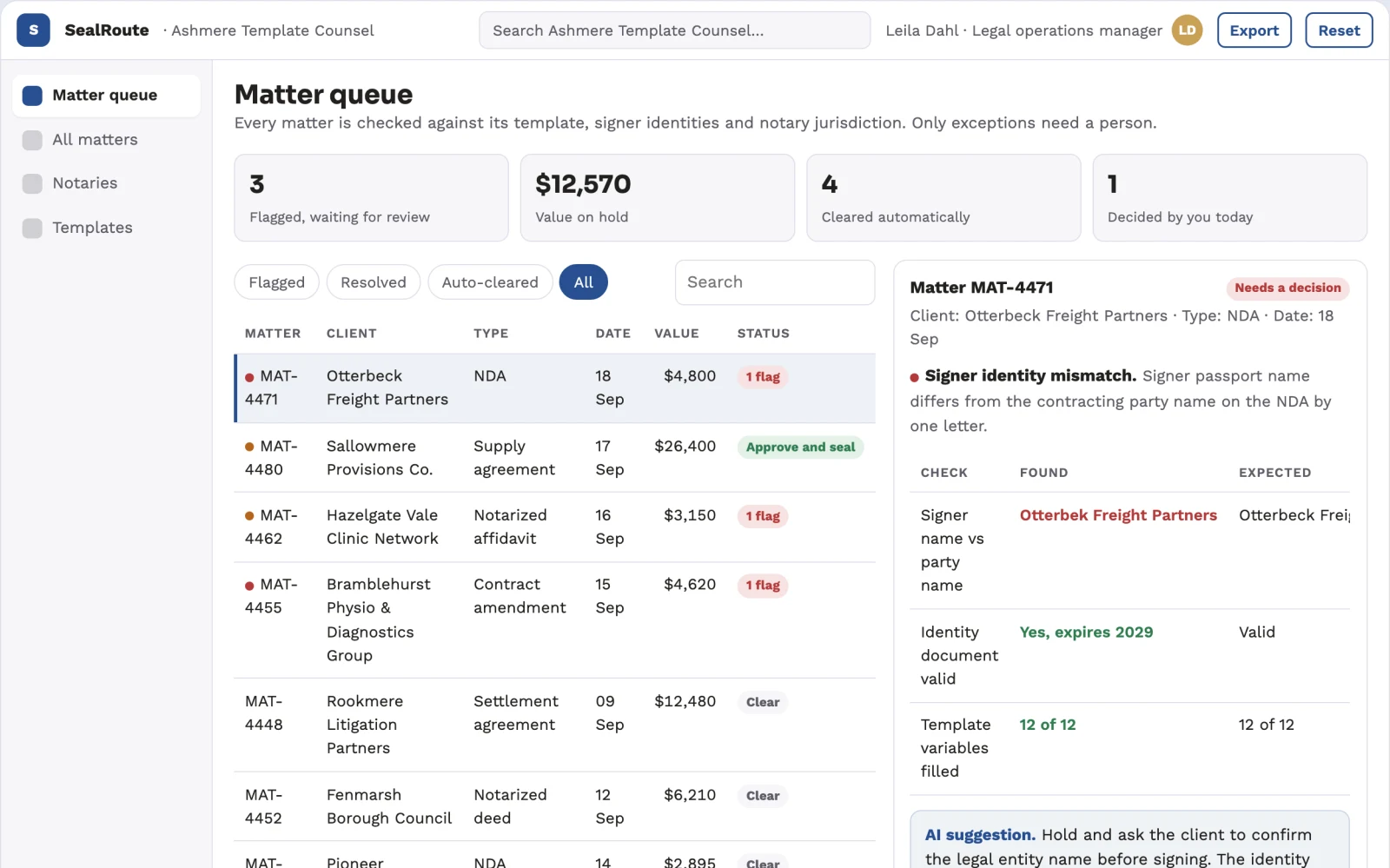This screenshot has width=1390, height=868.
Task: Click the 1 flag badge for MAT-4462
Action: click(x=763, y=516)
